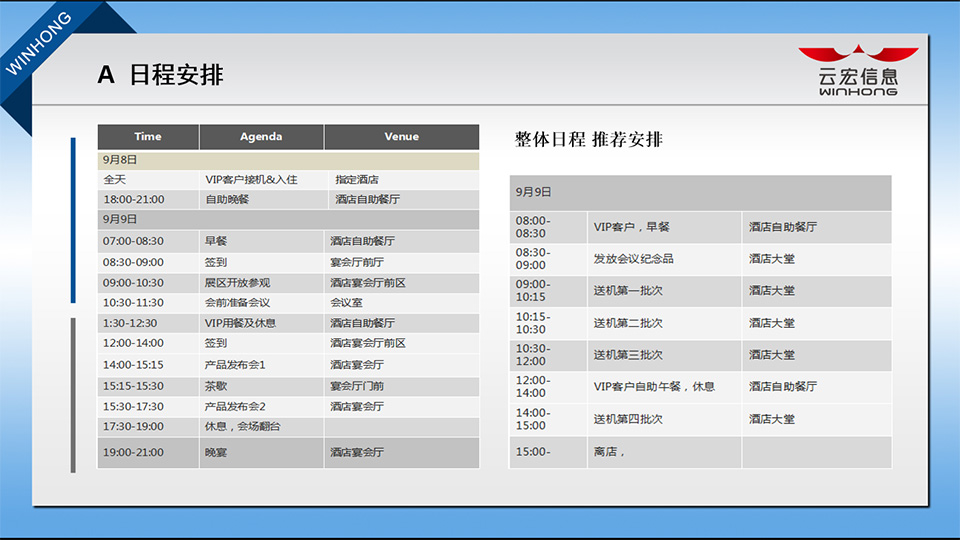The width and height of the screenshot is (960, 540).
Task: Click the 云宏信息 logo text
Action: (x=857, y=77)
